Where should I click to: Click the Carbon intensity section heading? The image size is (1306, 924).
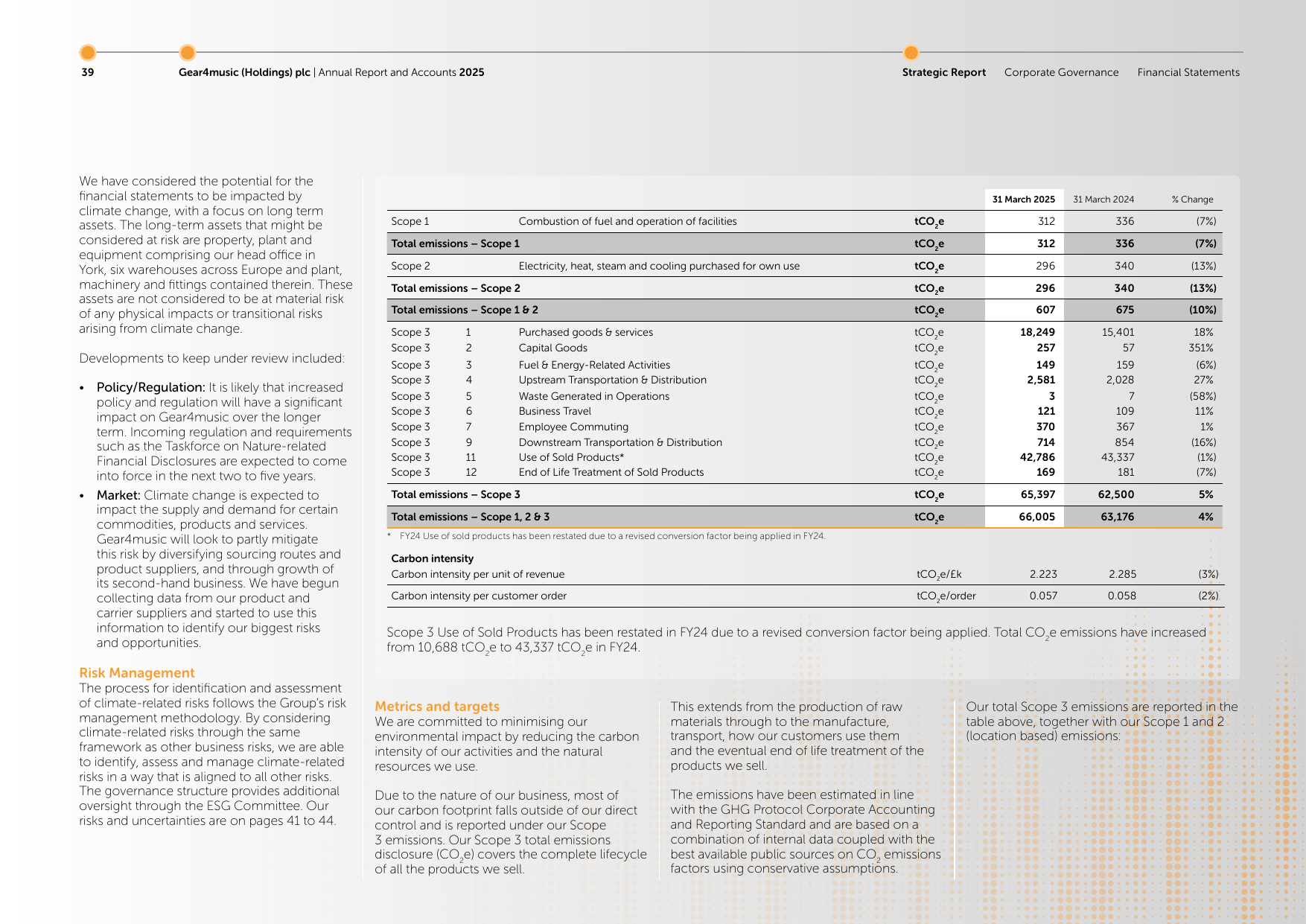coord(433,558)
